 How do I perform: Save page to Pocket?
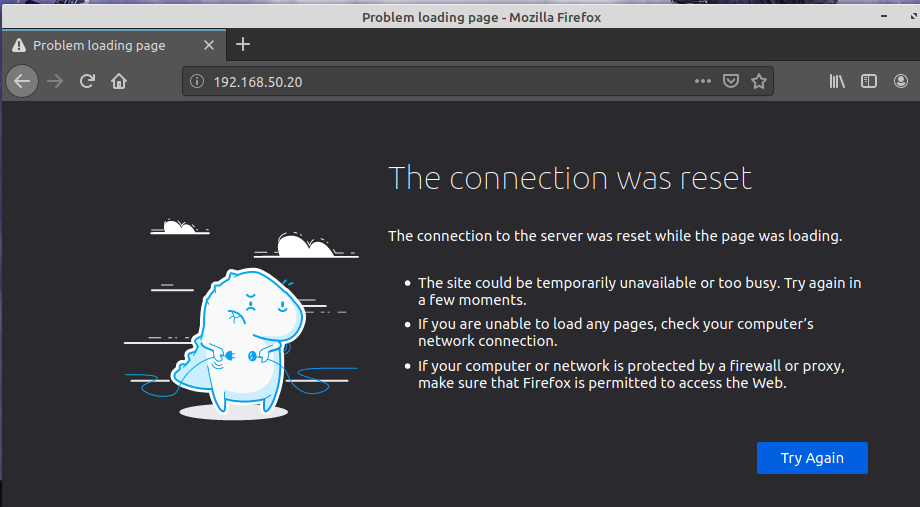731,81
